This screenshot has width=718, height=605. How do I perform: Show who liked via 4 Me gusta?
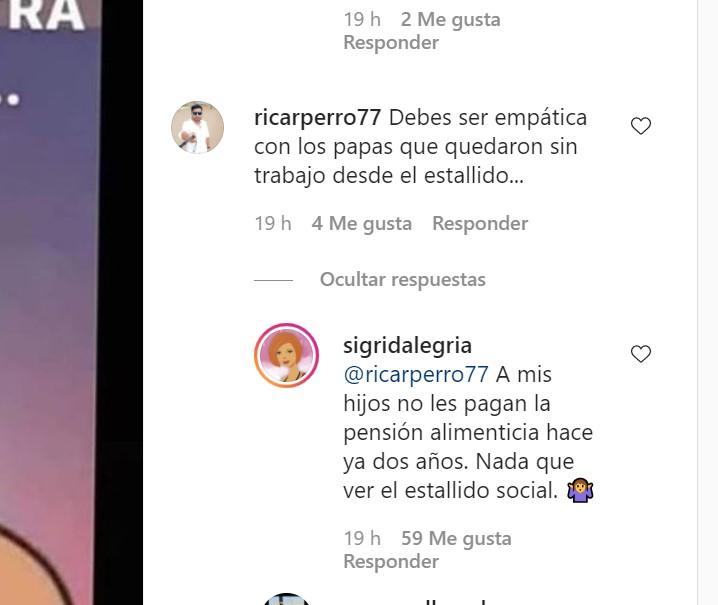362,223
